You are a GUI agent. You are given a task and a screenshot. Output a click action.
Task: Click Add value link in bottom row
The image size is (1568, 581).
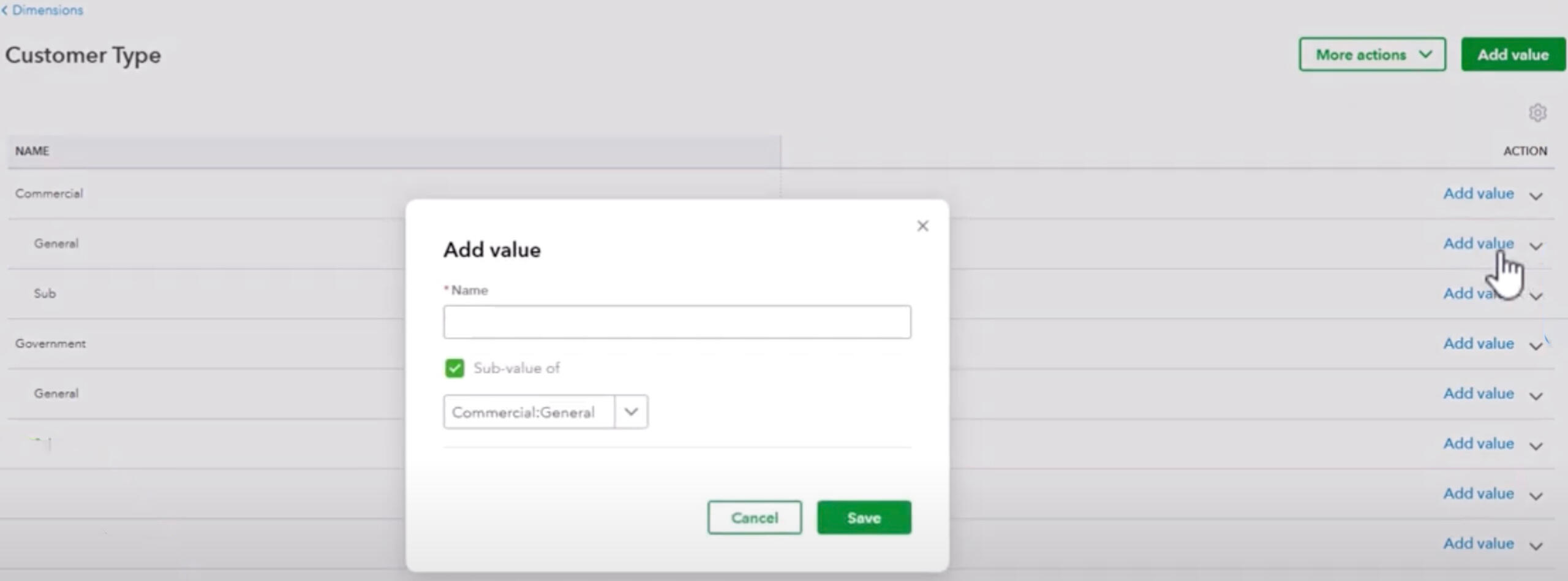click(1478, 544)
